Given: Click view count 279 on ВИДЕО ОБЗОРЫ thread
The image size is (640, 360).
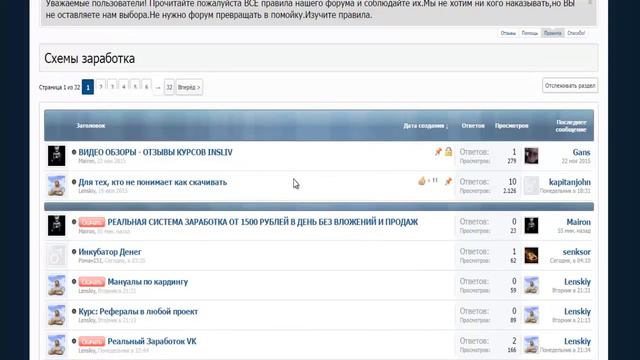Looking at the screenshot, I should coord(512,161).
